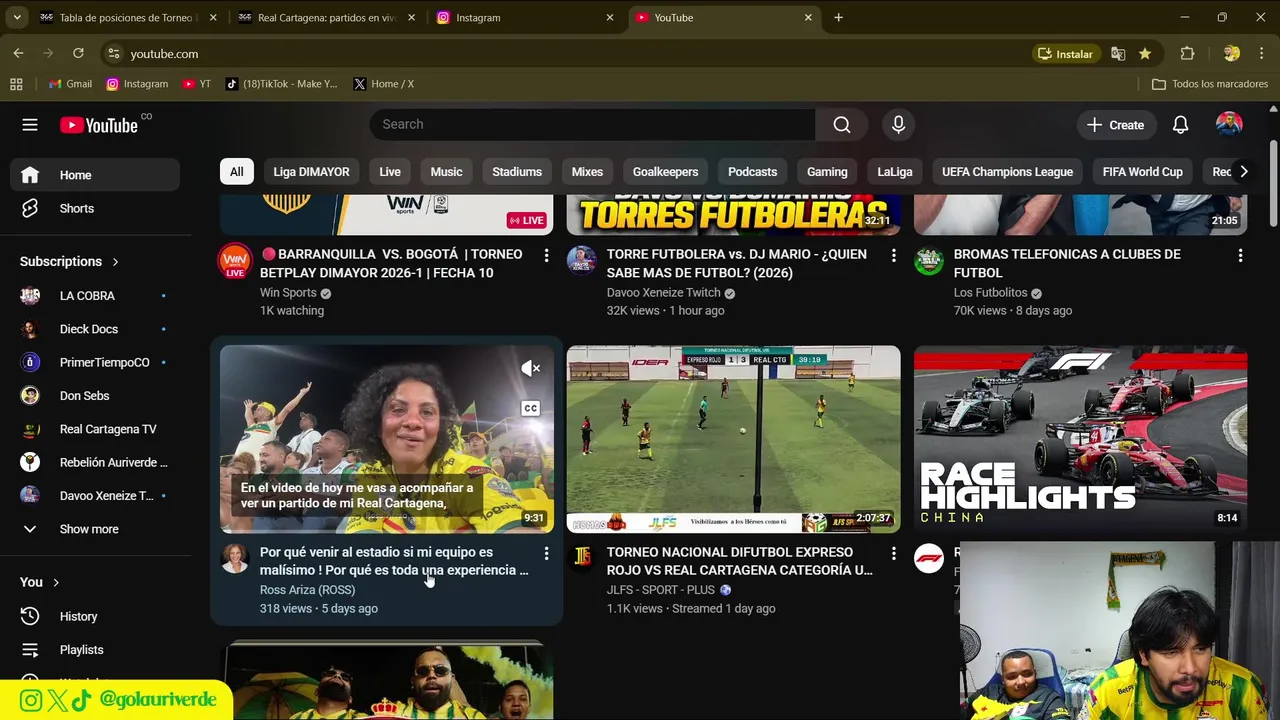This screenshot has height=720, width=1280.
Task: Click the search magnifier button
Action: point(842,124)
